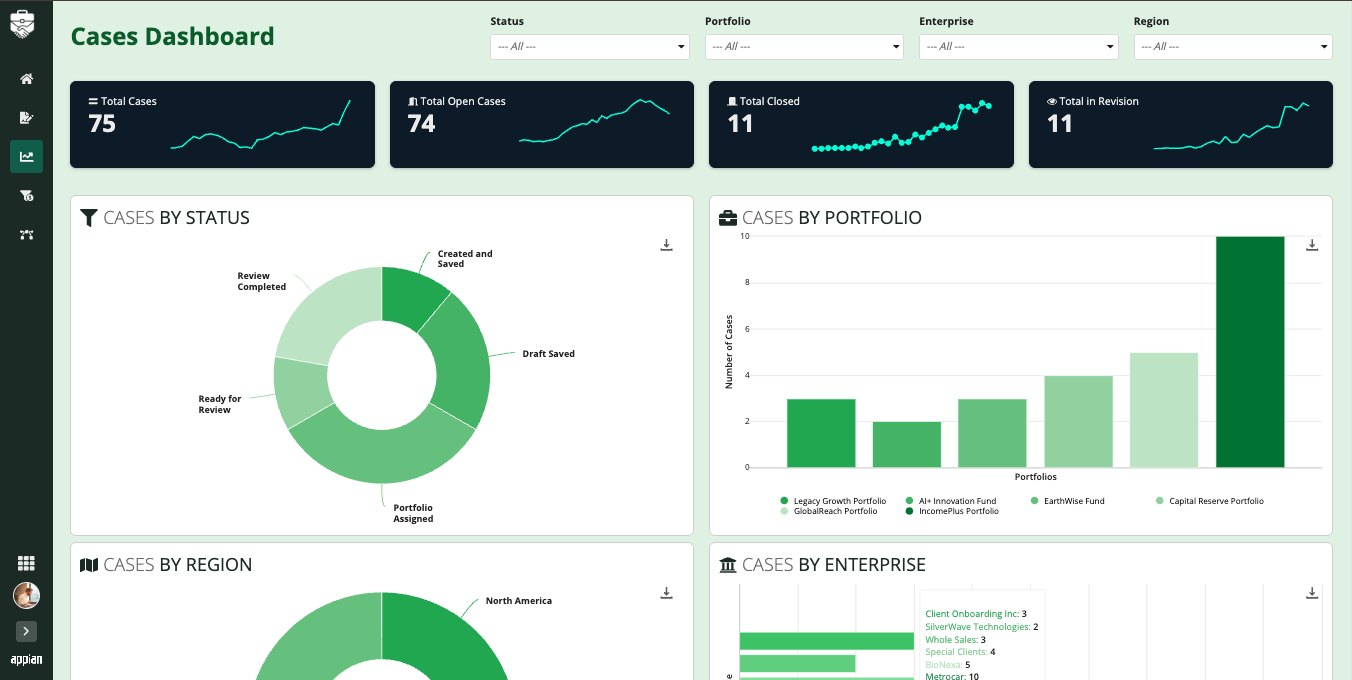Click the bank icon beside Cases by Enterprise

(x=728, y=565)
